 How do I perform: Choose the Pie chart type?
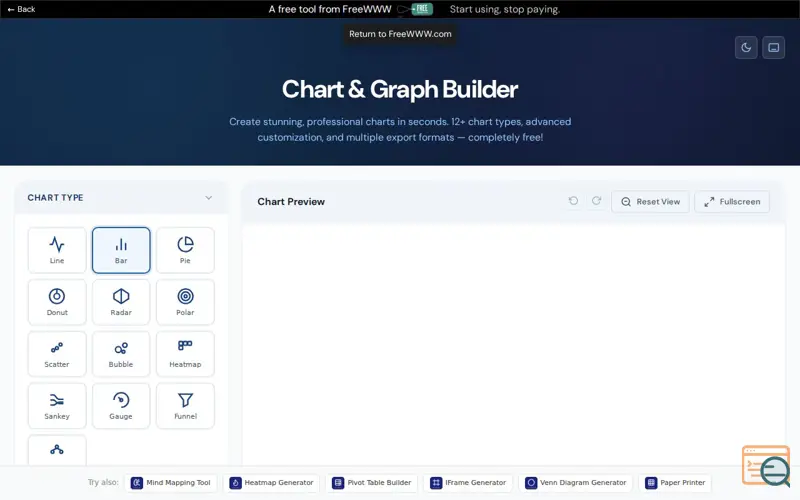tap(185, 250)
